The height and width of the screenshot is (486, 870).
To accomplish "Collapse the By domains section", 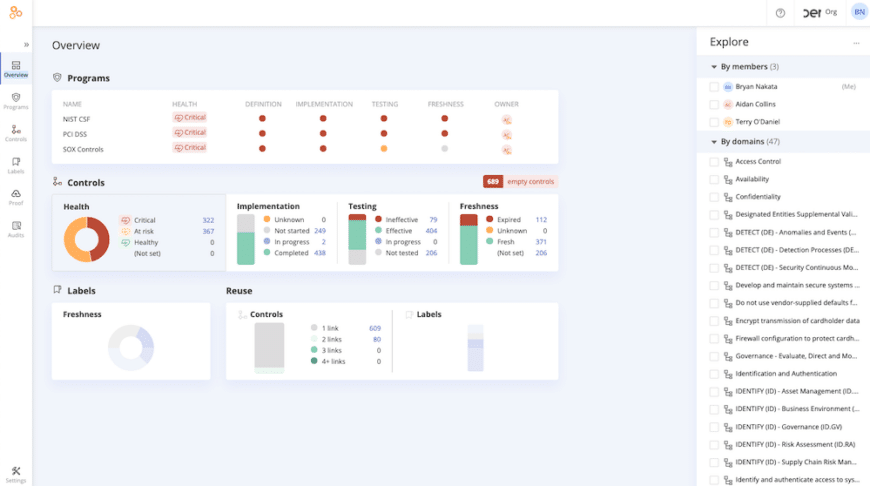I will click(713, 141).
